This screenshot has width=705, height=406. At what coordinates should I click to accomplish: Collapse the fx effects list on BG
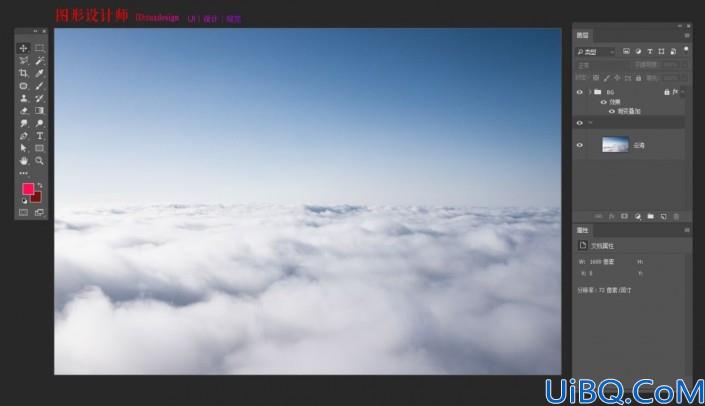[683, 92]
